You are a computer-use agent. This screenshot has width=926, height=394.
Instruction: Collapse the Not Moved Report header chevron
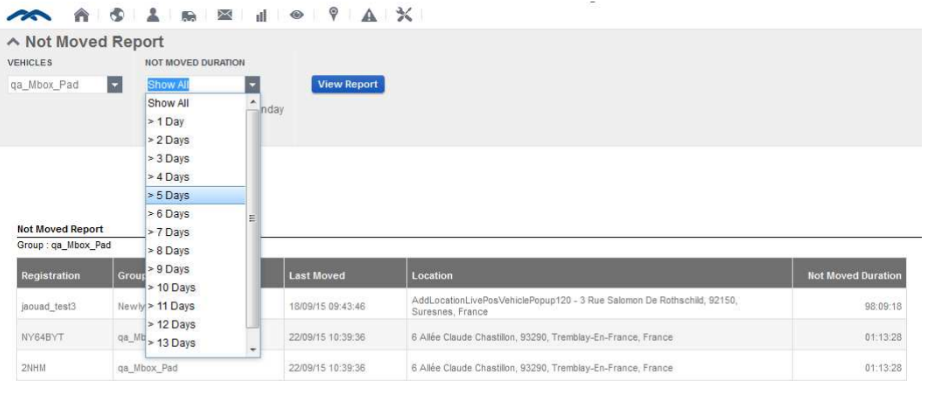[14, 42]
